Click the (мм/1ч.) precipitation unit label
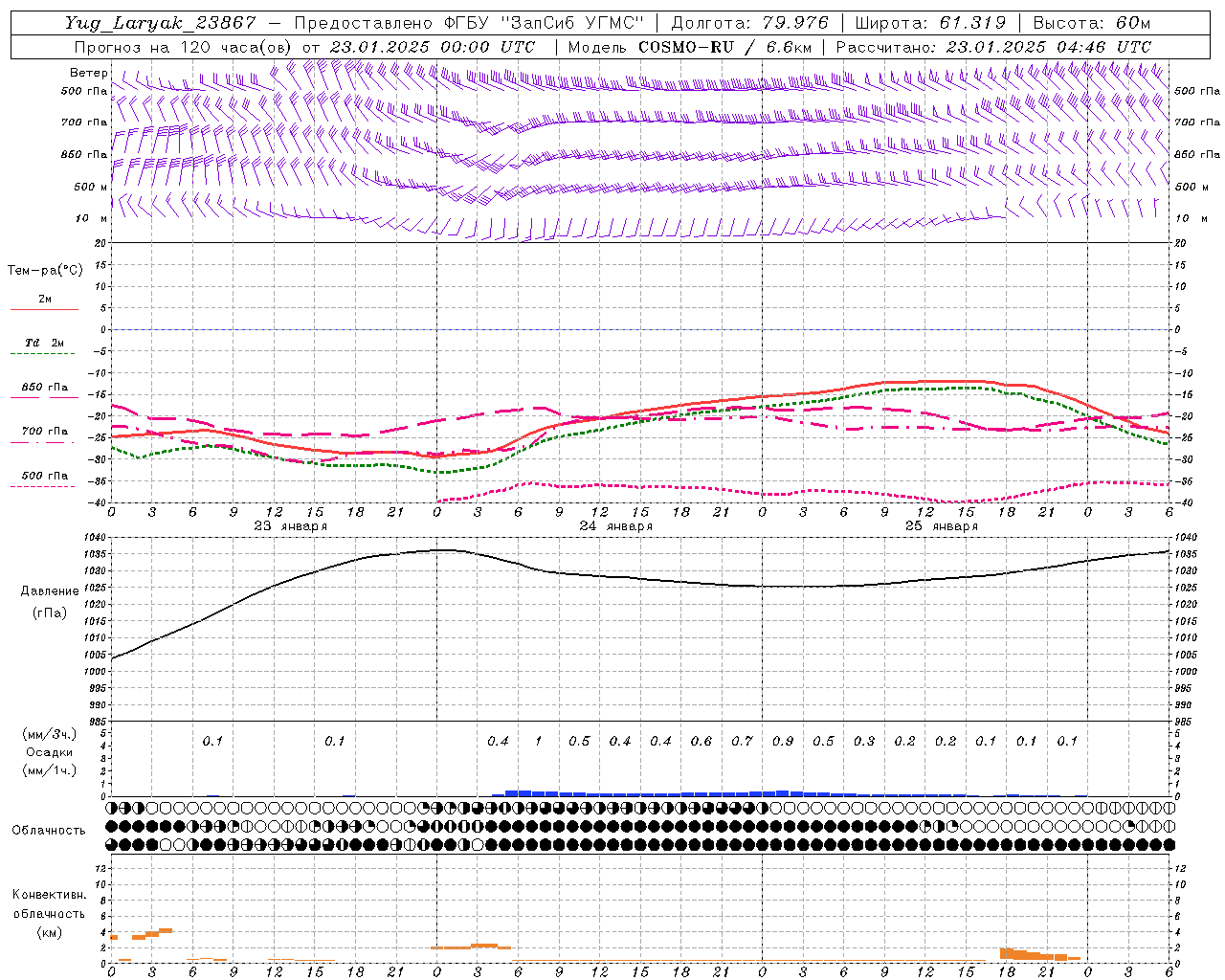 (x=50, y=770)
